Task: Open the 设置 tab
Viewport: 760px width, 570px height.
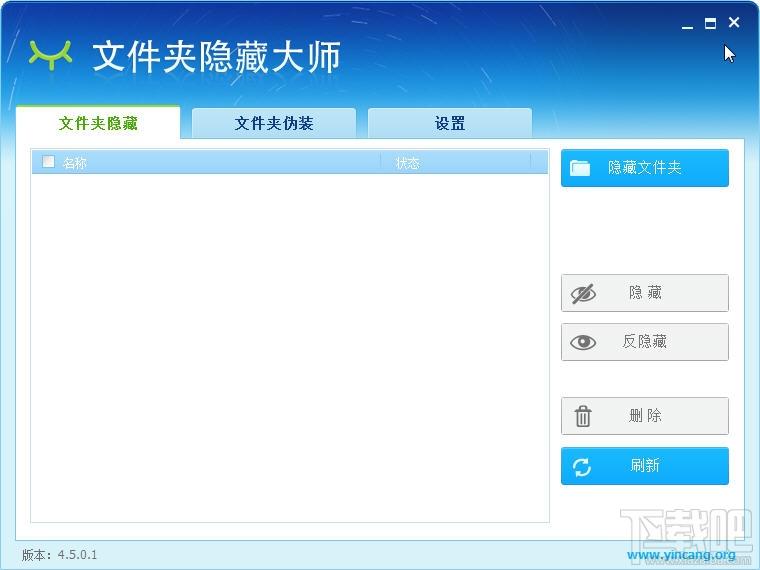Action: coord(450,123)
